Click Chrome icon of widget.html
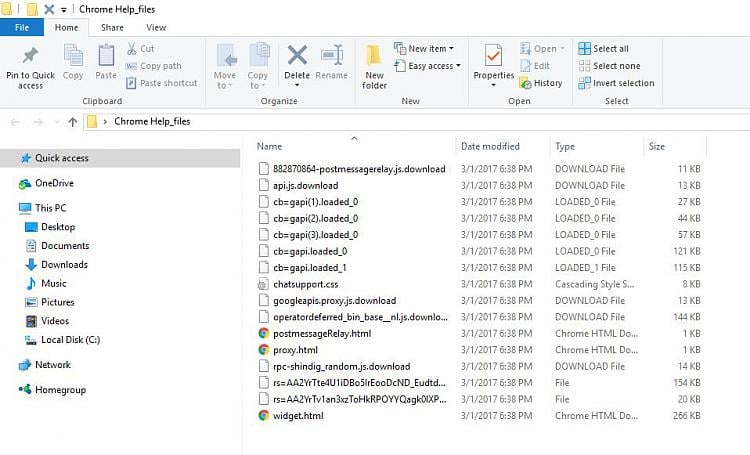 click(264, 415)
